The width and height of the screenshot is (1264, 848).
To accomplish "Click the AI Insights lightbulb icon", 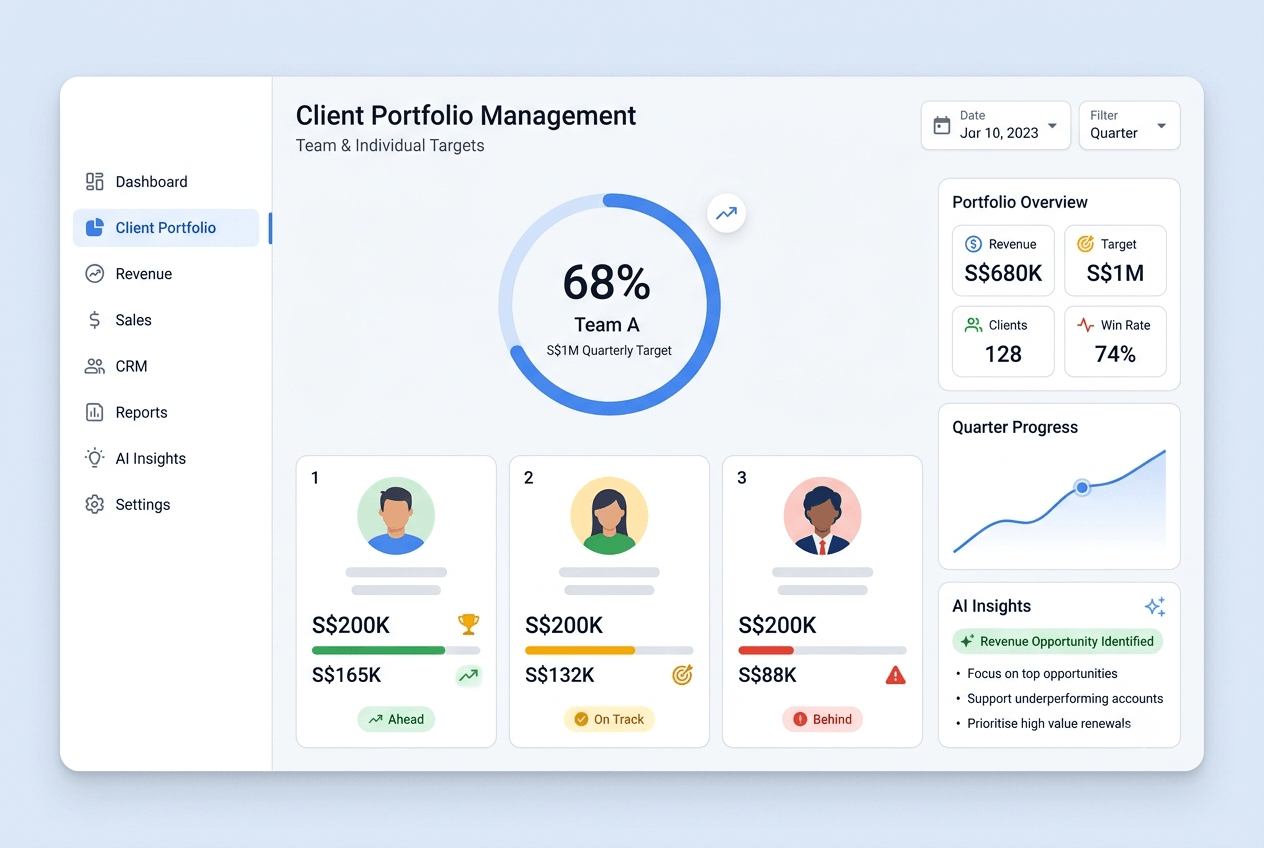I will (x=95, y=458).
